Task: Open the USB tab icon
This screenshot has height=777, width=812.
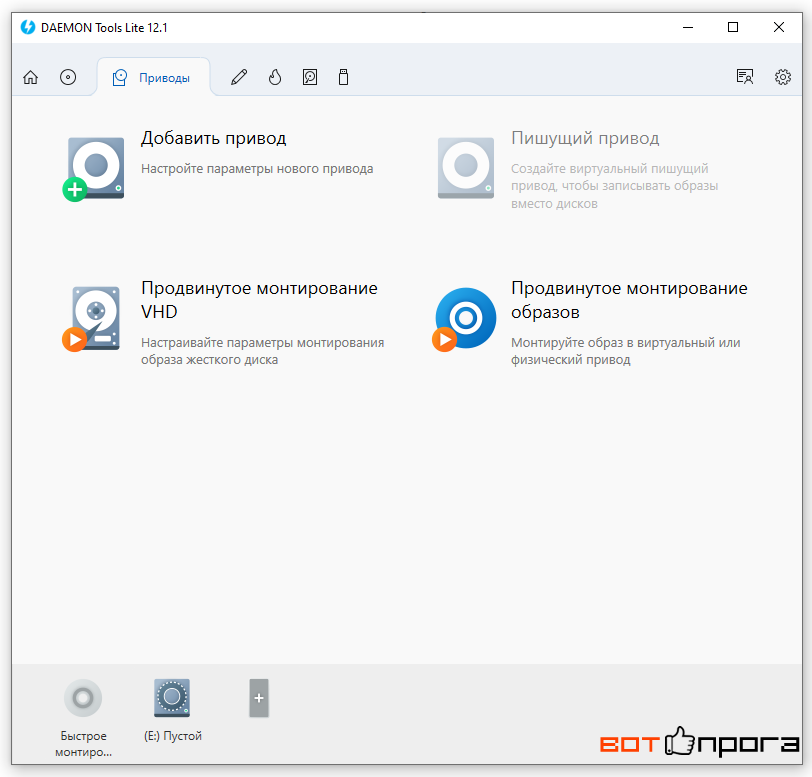Action: [343, 77]
